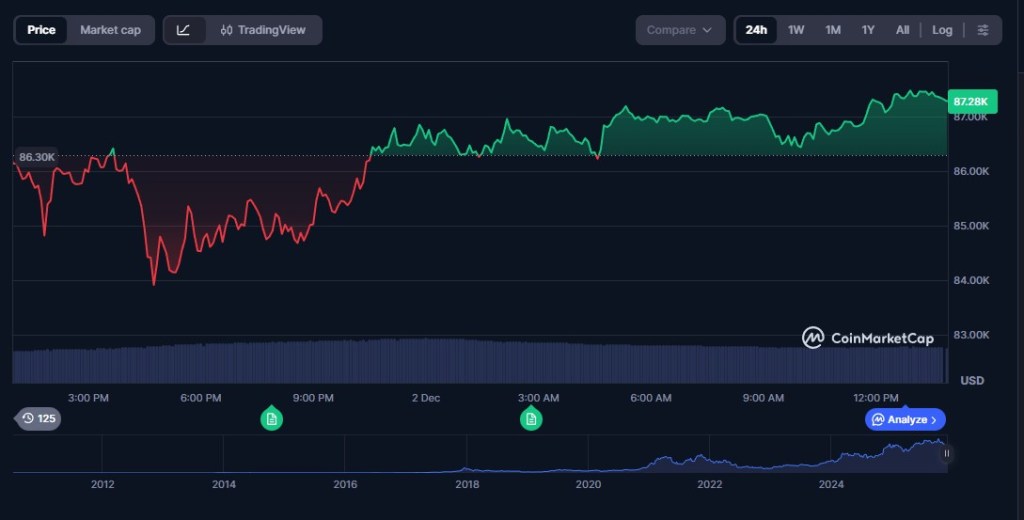The image size is (1024, 520).
Task: Open the 125 history clock badge
Action: point(38,418)
